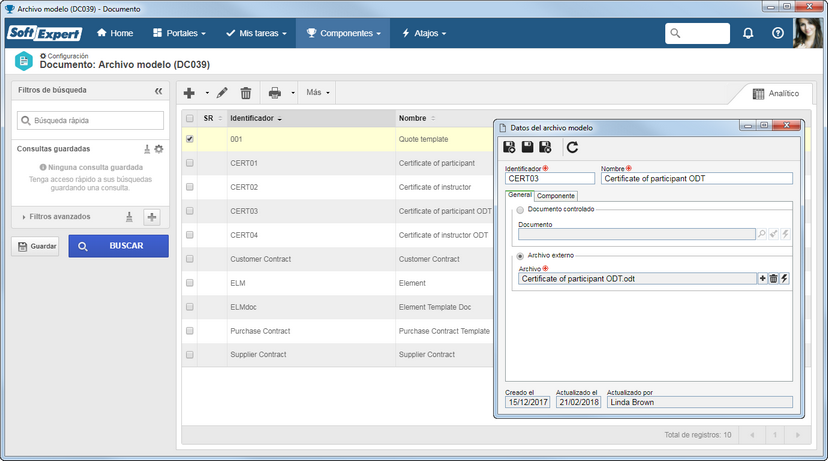Check the ELM row checkbox

(x=190, y=283)
